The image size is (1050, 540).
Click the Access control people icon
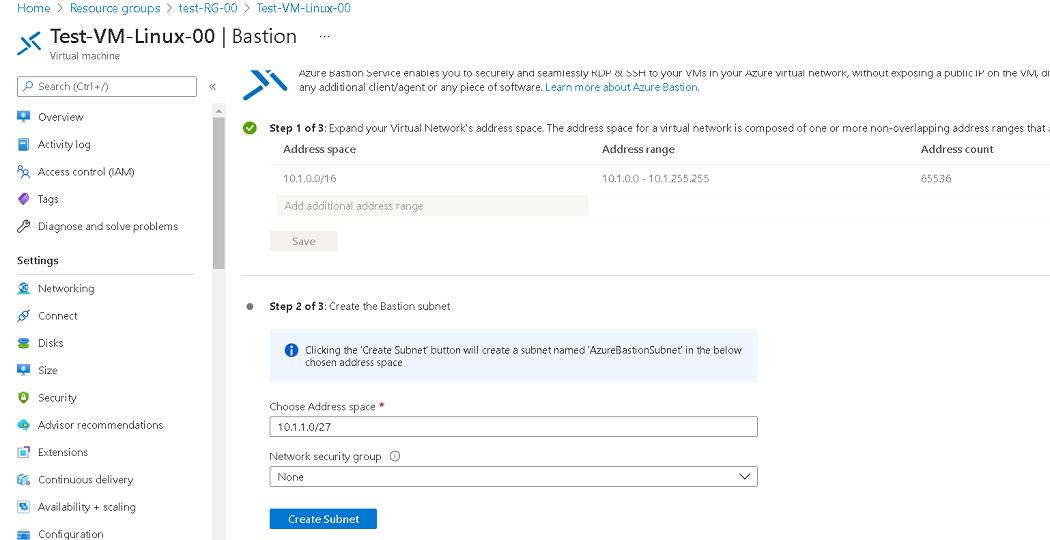tap(23, 172)
